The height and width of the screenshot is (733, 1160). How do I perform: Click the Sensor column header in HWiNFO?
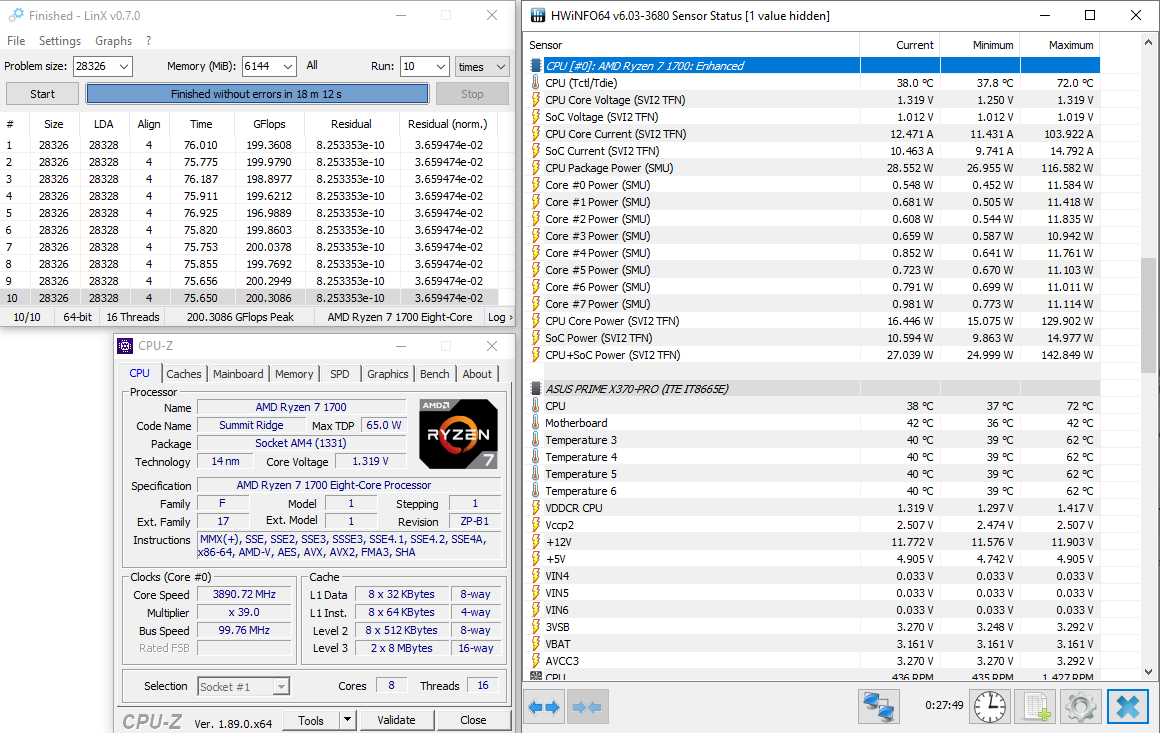pyautogui.click(x=692, y=45)
